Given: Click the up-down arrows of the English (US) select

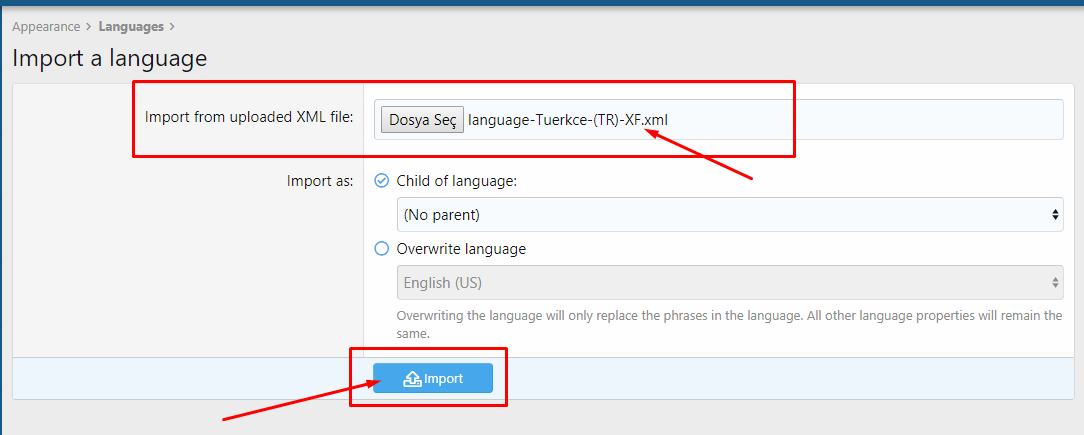Looking at the screenshot, I should point(1056,283).
